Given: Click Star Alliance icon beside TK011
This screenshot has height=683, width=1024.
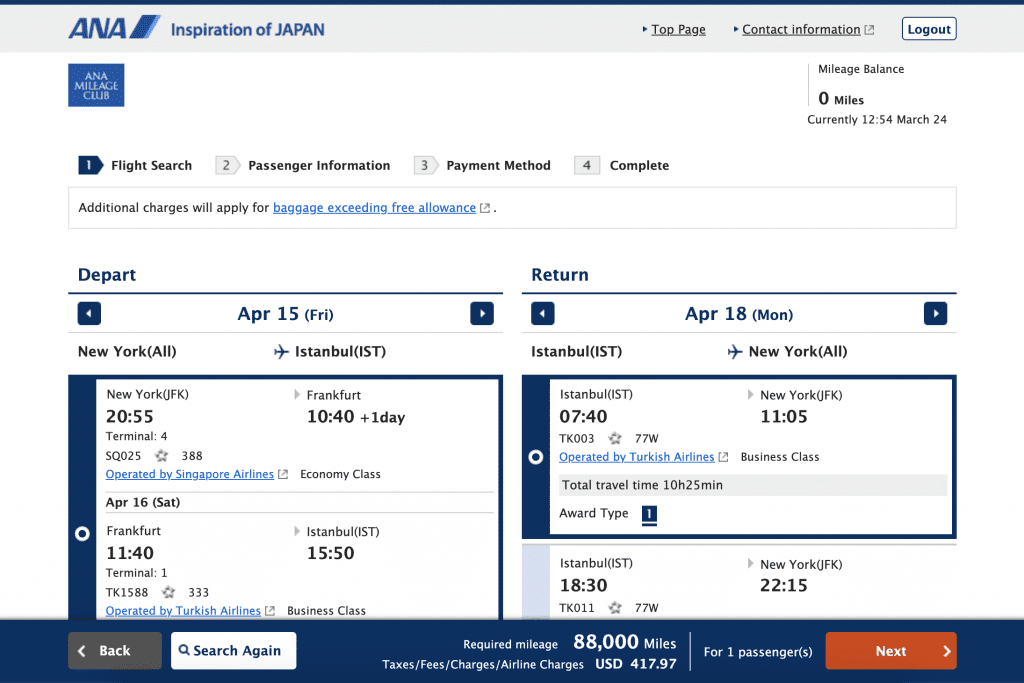Looking at the screenshot, I should point(615,608).
